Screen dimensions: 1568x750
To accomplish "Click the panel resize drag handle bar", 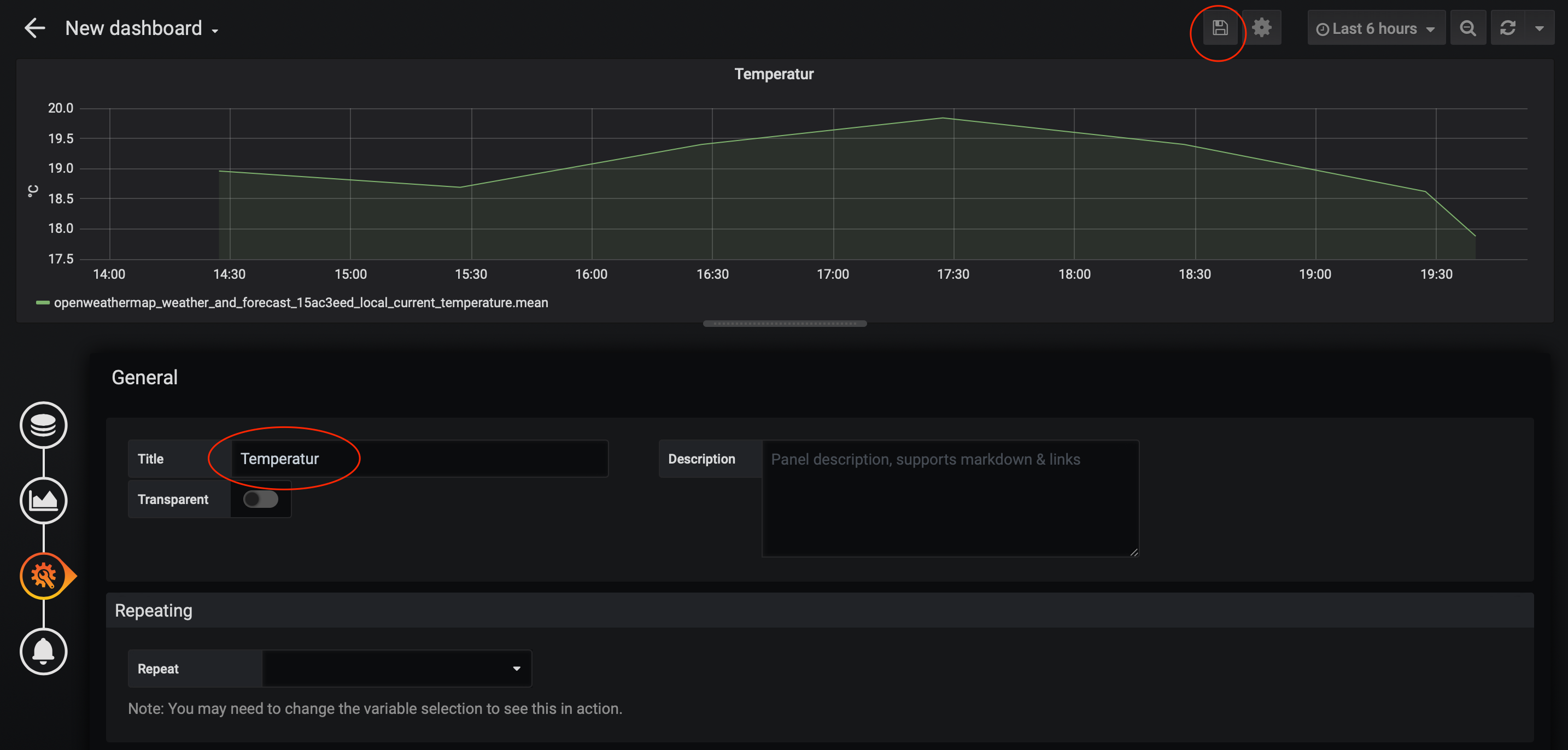I will (x=784, y=324).
